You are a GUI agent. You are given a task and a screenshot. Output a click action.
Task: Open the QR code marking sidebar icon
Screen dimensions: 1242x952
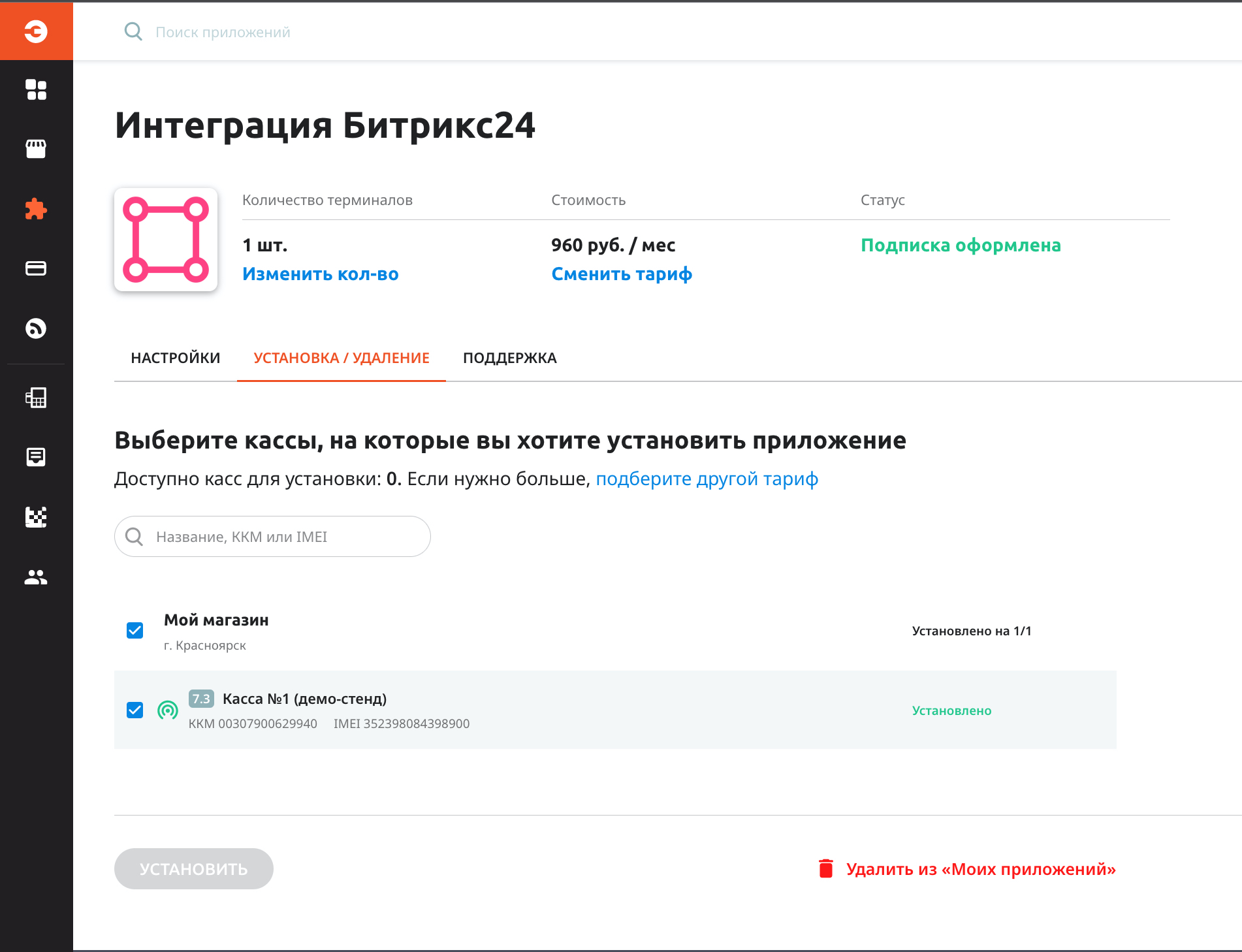36,517
